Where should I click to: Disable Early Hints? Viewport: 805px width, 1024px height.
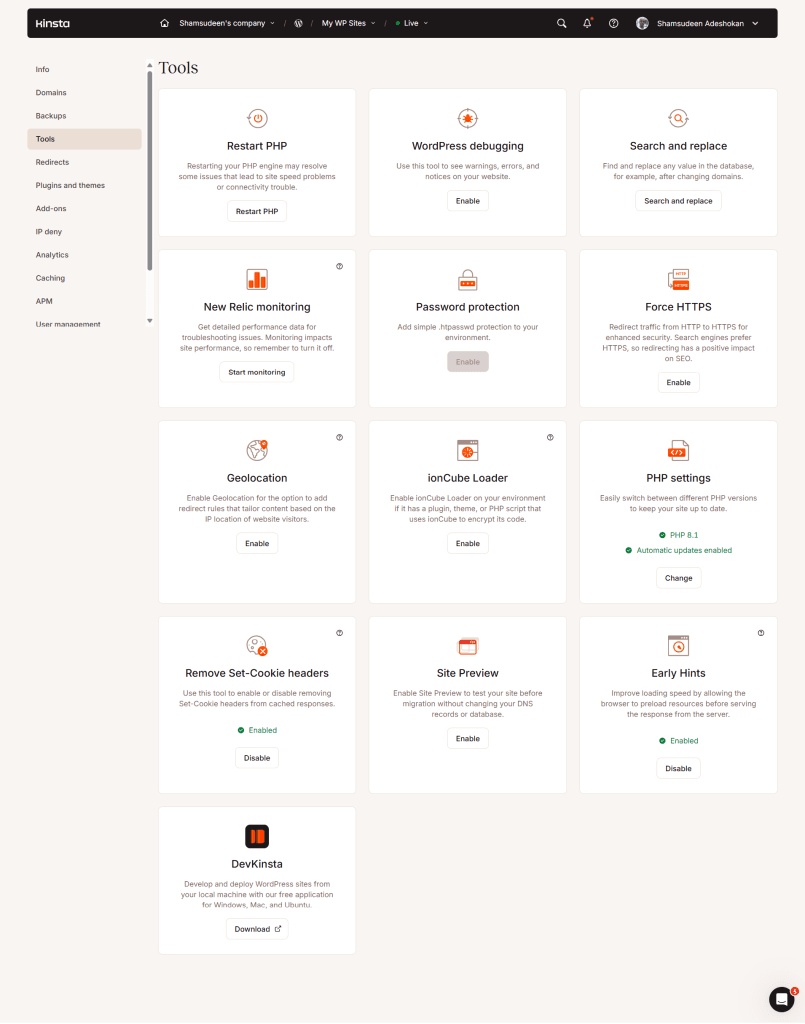[x=678, y=769]
